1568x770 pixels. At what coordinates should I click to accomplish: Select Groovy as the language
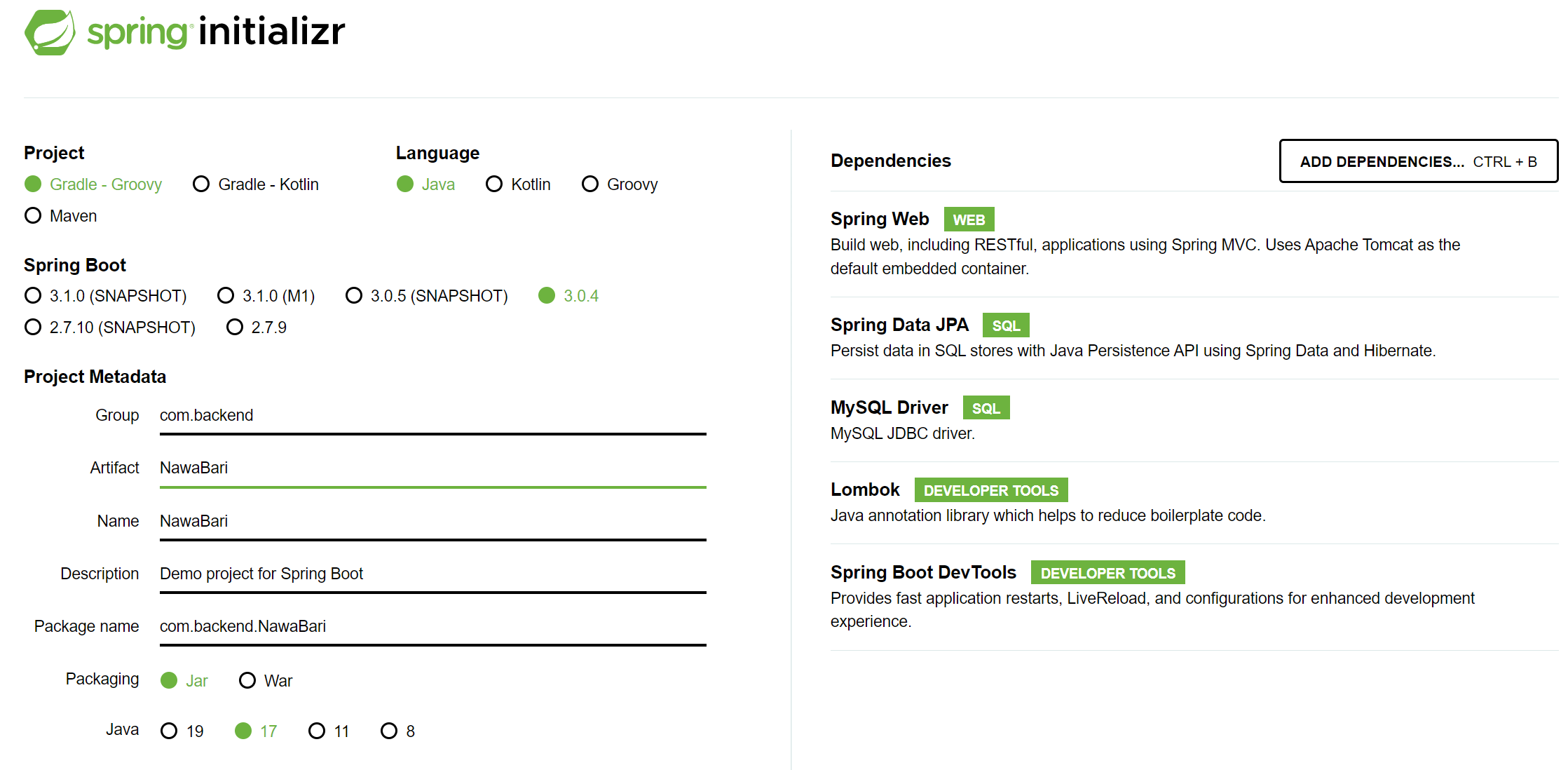point(620,184)
